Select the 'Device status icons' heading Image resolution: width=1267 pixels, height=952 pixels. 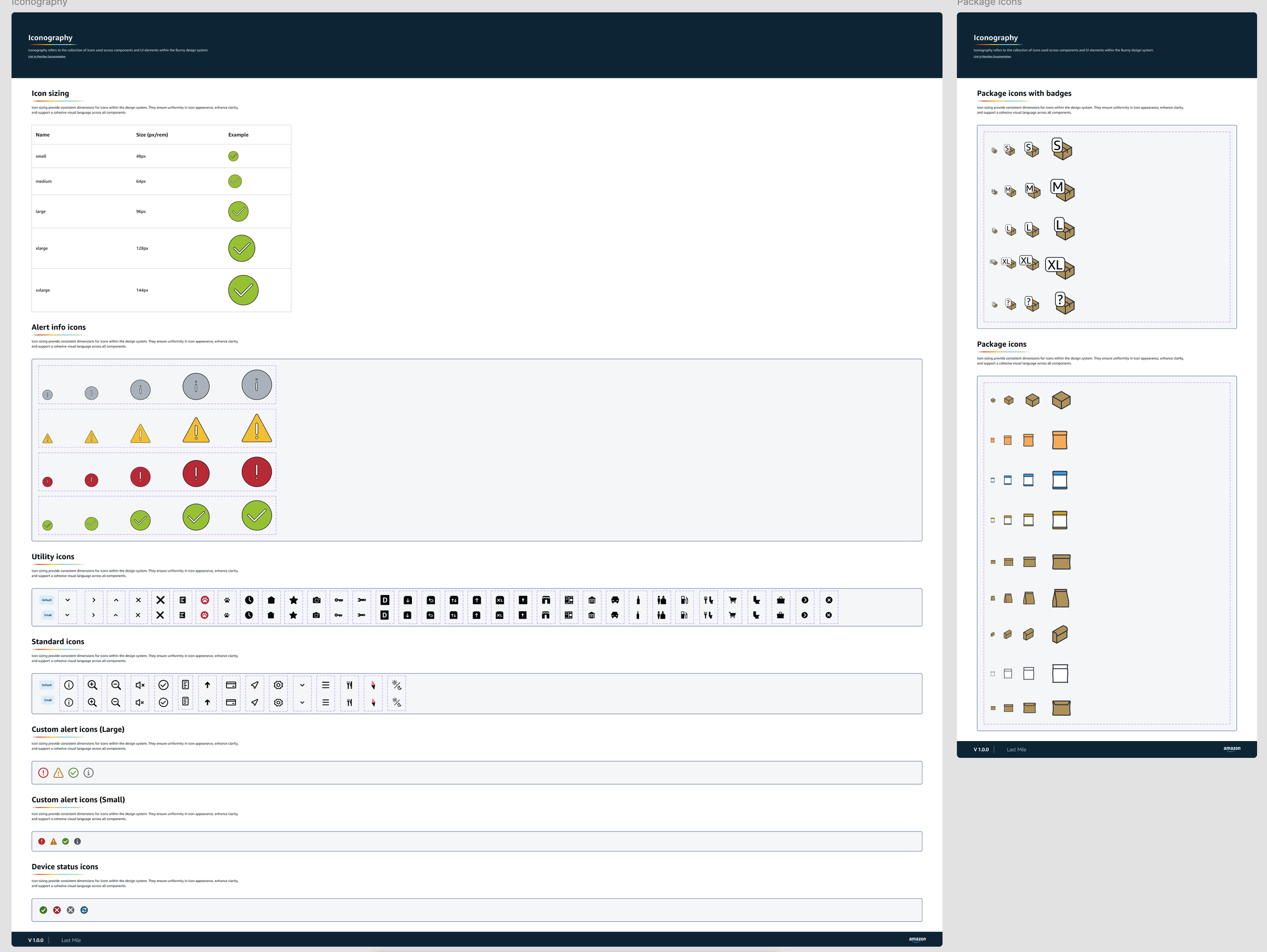65,867
